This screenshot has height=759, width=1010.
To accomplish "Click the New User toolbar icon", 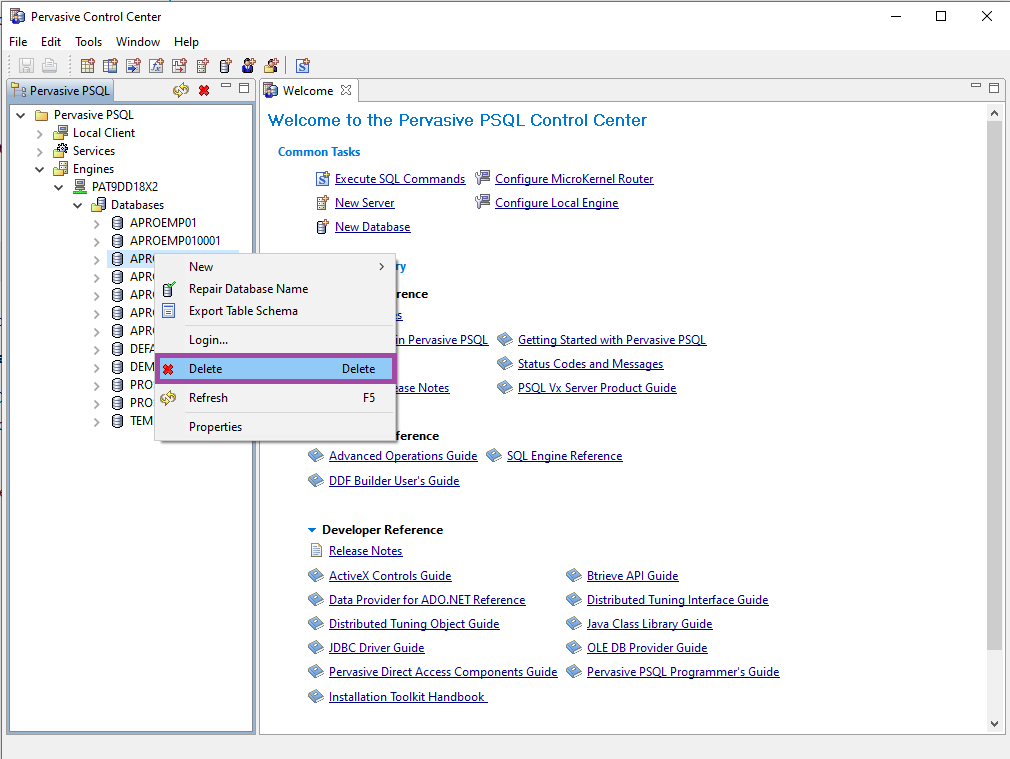I will [x=249, y=65].
